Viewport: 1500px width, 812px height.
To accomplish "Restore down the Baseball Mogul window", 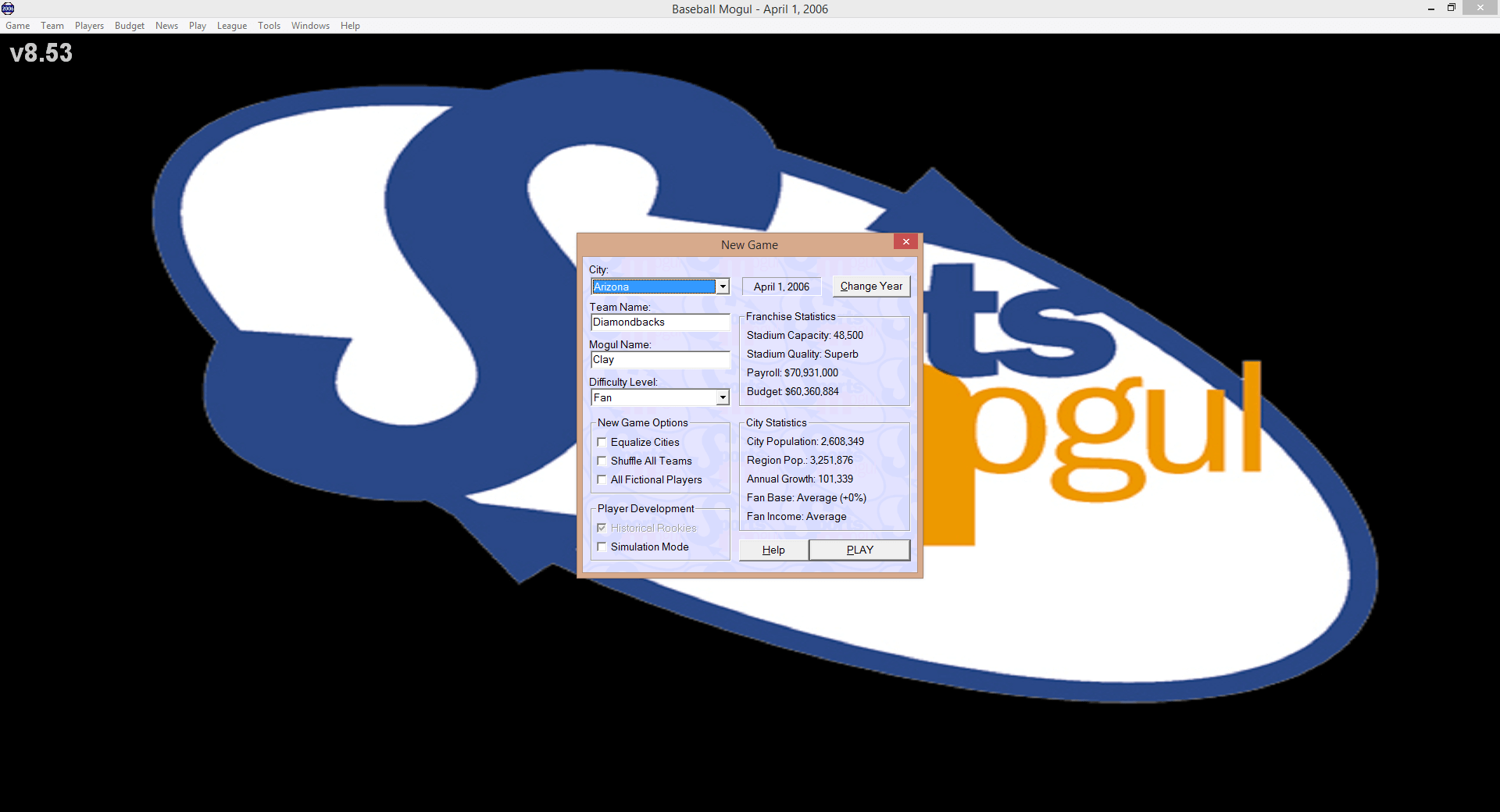I will (x=1451, y=8).
